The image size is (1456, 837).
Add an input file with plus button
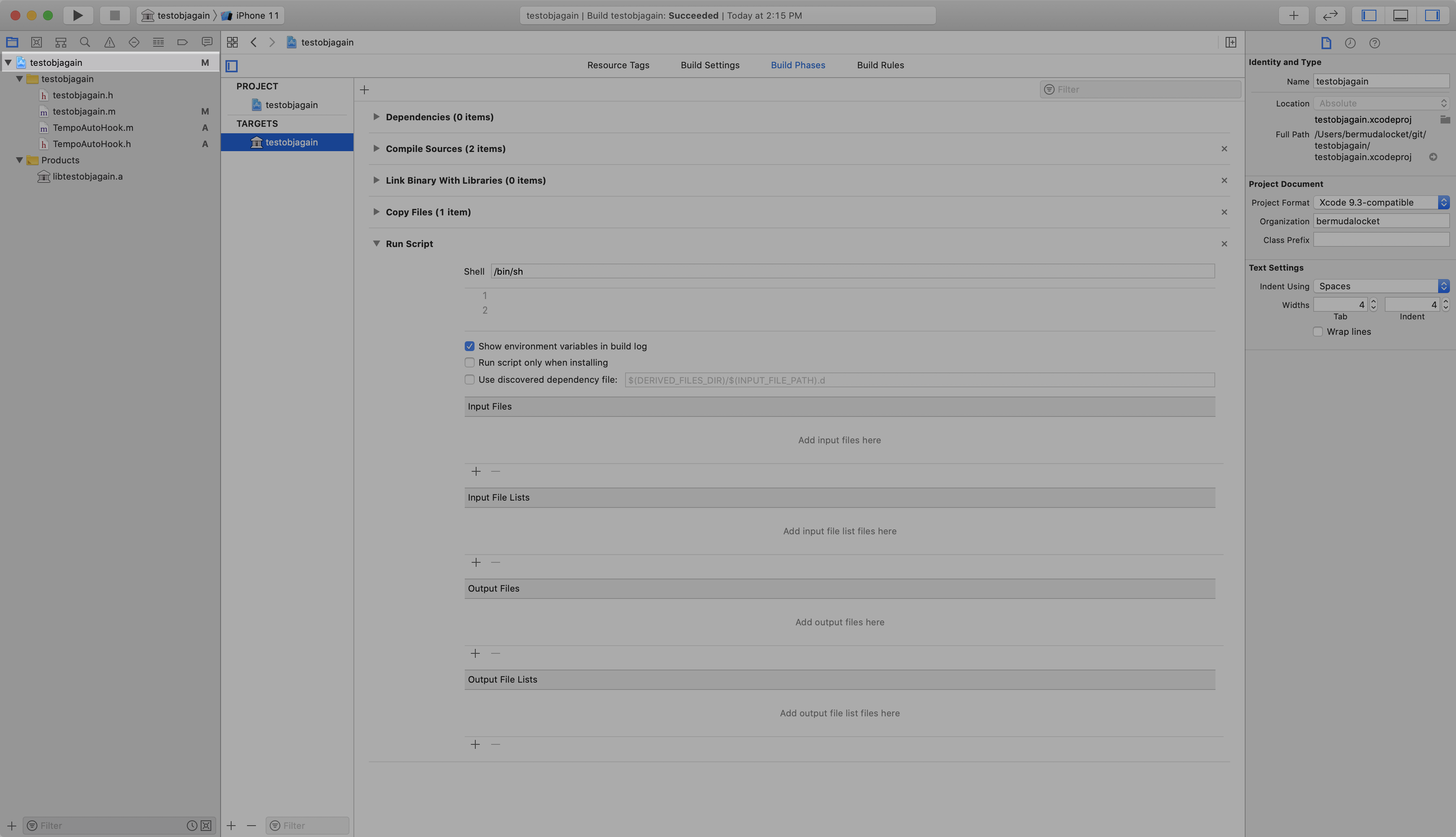(476, 471)
